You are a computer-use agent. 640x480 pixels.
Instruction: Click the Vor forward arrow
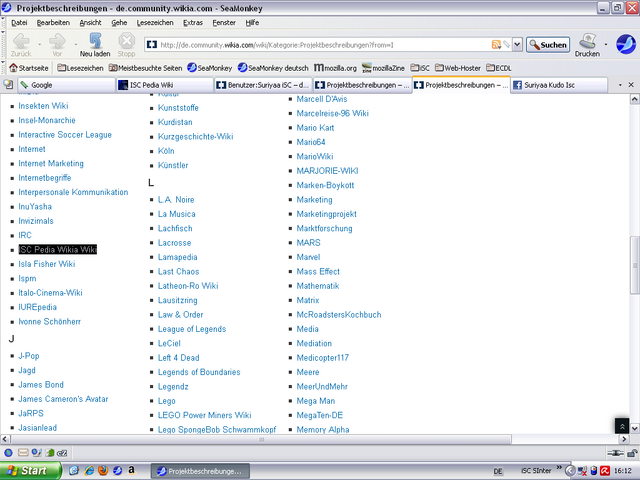click(57, 44)
